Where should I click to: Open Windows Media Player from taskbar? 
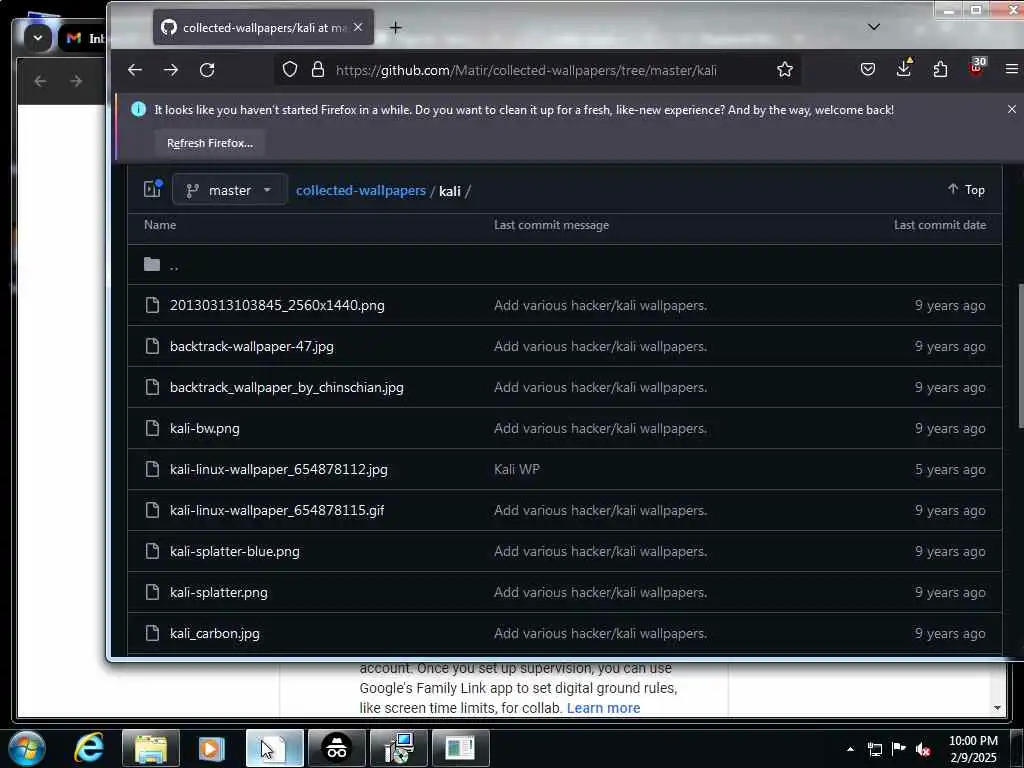coord(211,749)
